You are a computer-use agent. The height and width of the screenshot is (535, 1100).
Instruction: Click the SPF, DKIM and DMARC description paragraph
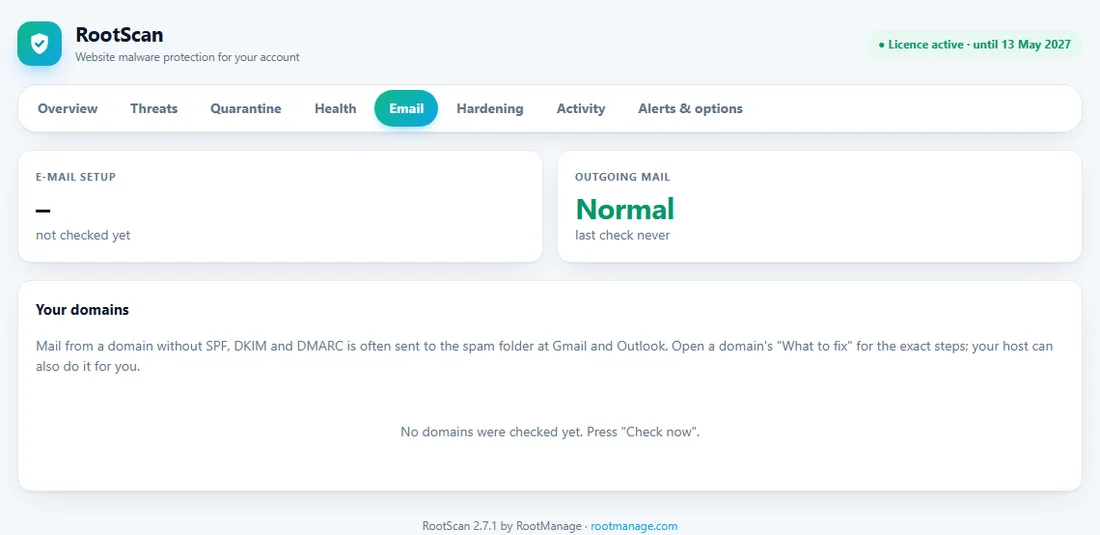point(544,356)
